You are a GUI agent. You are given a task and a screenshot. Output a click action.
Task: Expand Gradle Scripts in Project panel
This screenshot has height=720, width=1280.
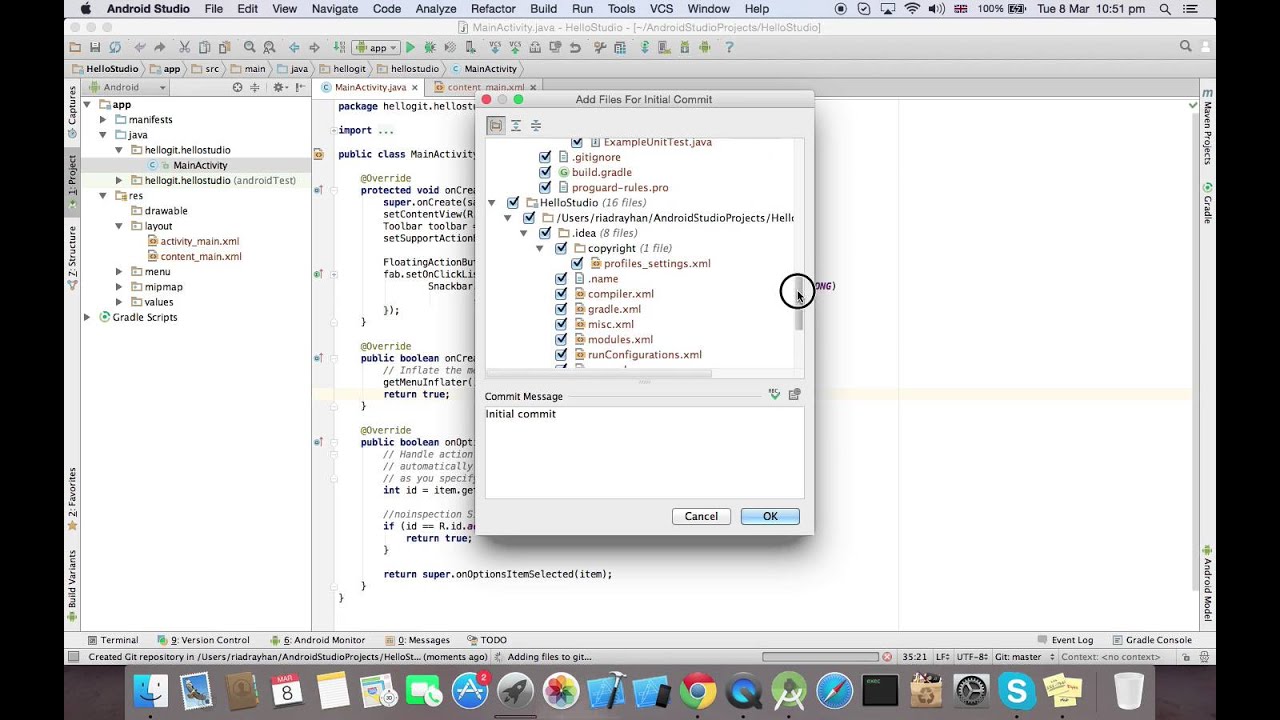pyautogui.click(x=88, y=317)
